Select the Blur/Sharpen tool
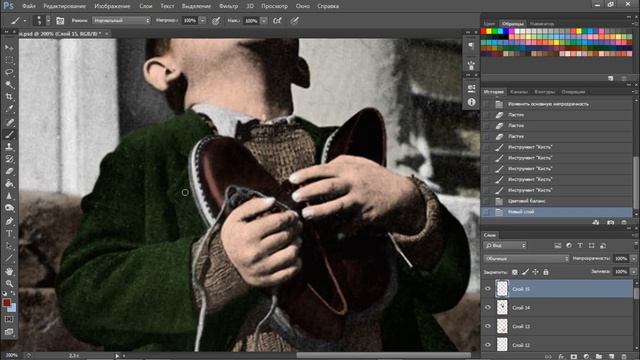Screen dimensions: 640x360 (9, 196)
